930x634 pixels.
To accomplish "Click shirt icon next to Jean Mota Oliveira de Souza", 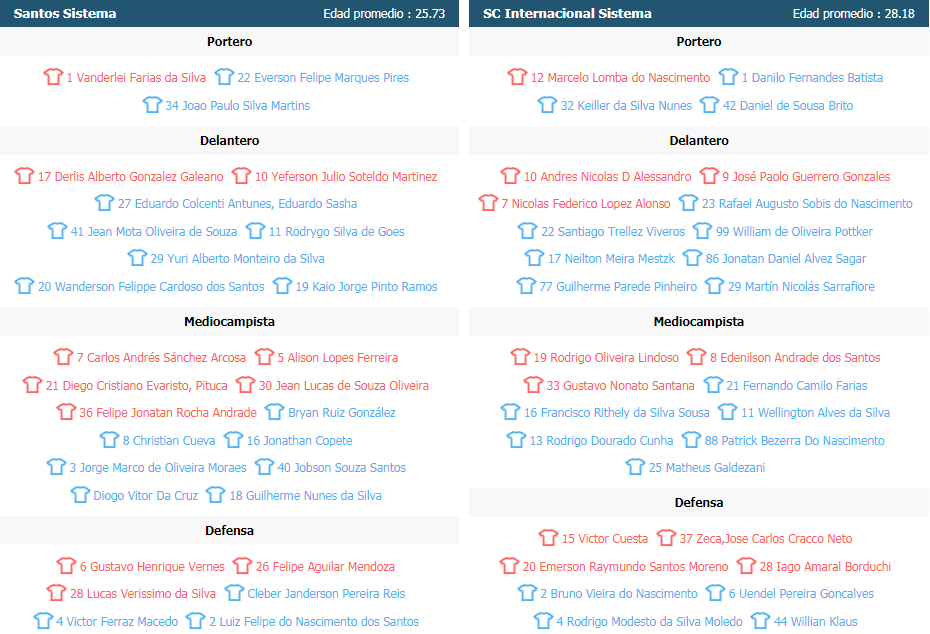I will pos(58,231).
